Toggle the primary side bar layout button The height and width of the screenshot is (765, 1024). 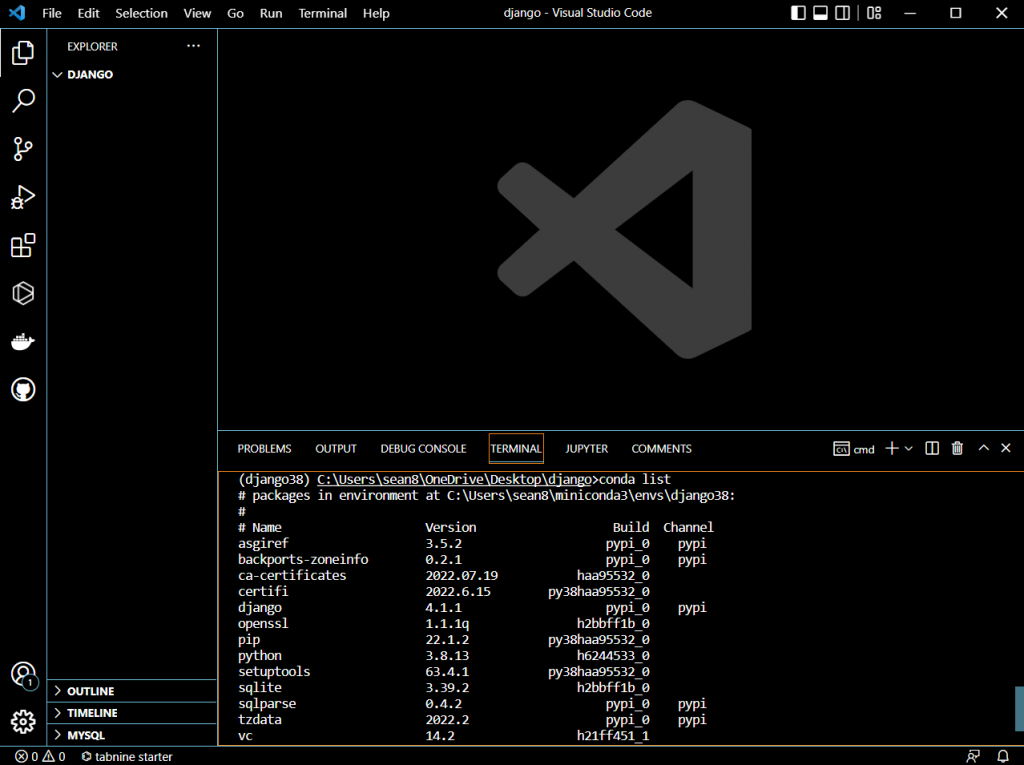[798, 13]
